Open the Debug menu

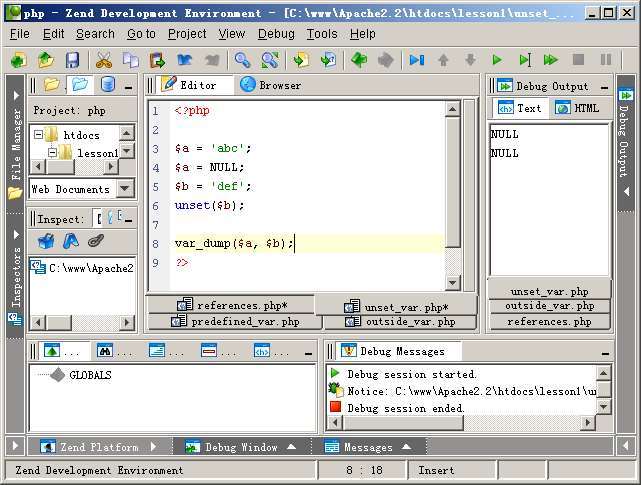[276, 34]
